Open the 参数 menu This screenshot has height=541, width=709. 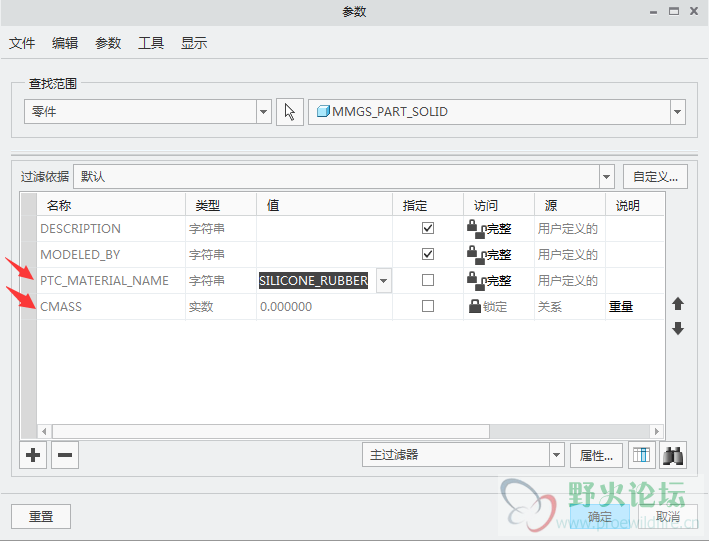(108, 43)
